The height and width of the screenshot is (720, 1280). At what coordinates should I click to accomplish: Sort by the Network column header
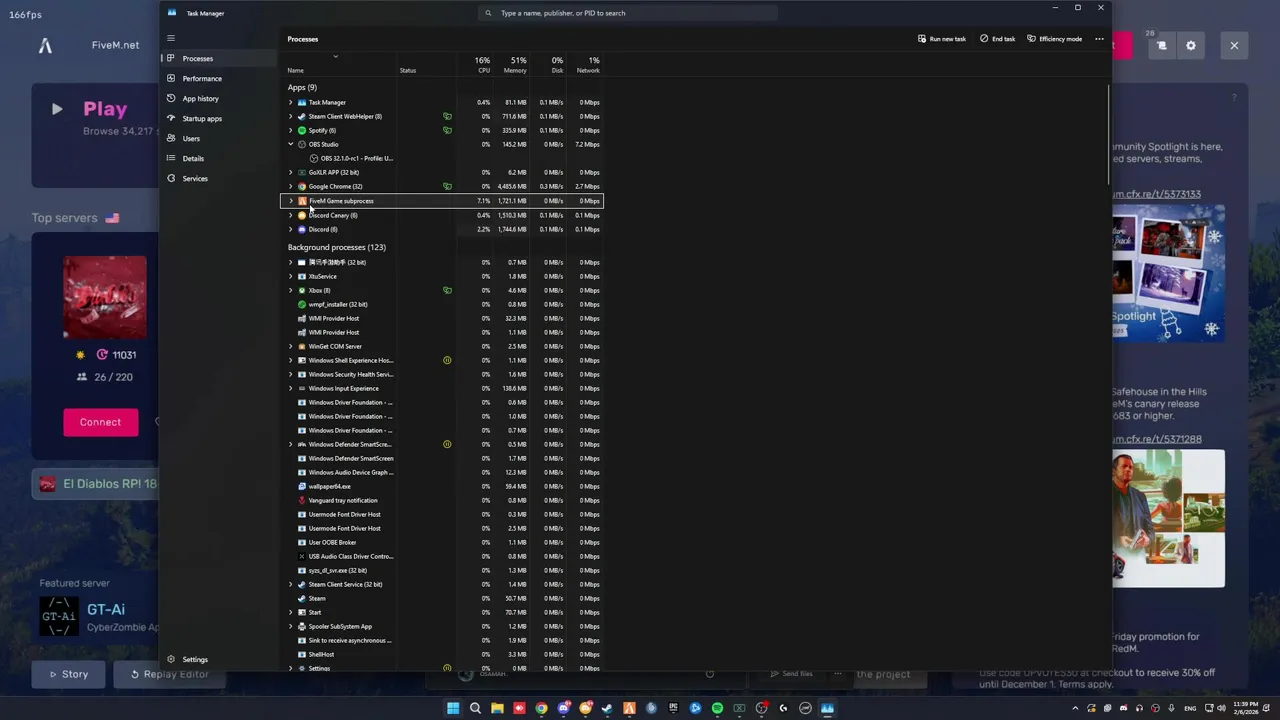coord(587,65)
